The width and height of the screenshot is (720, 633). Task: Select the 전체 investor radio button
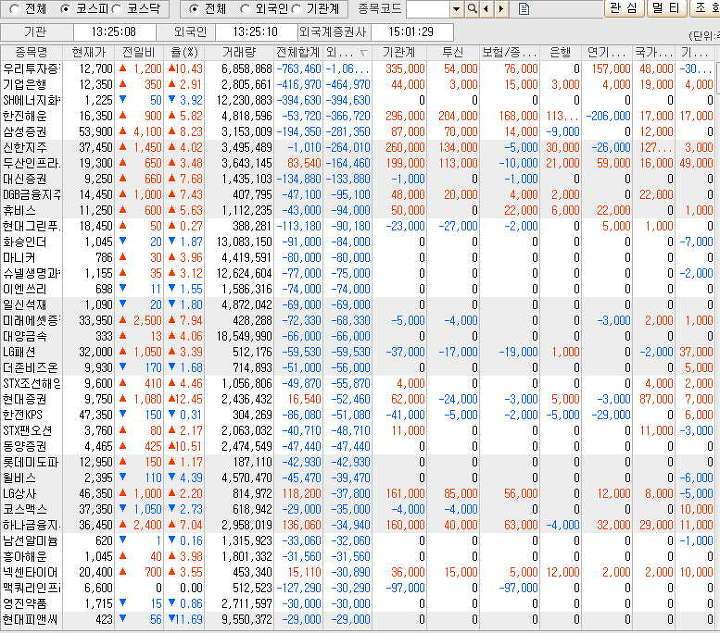(x=194, y=9)
